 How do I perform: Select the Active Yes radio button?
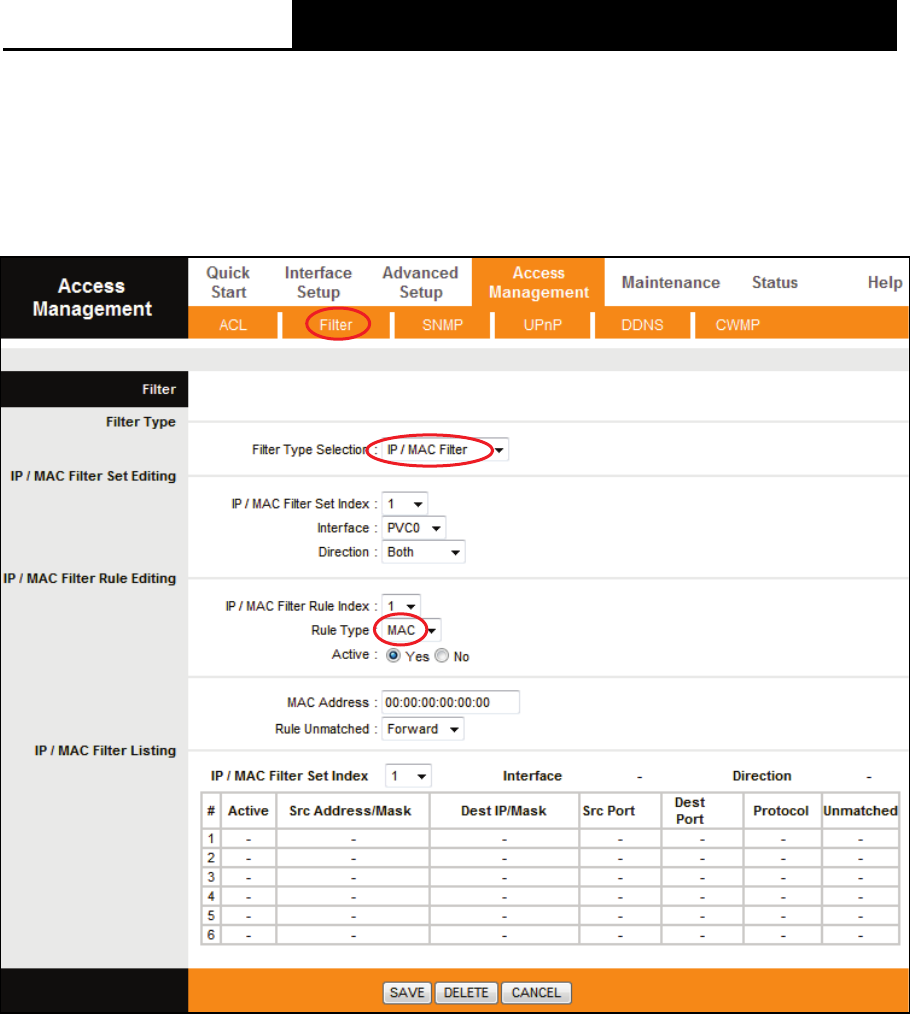pos(393,656)
